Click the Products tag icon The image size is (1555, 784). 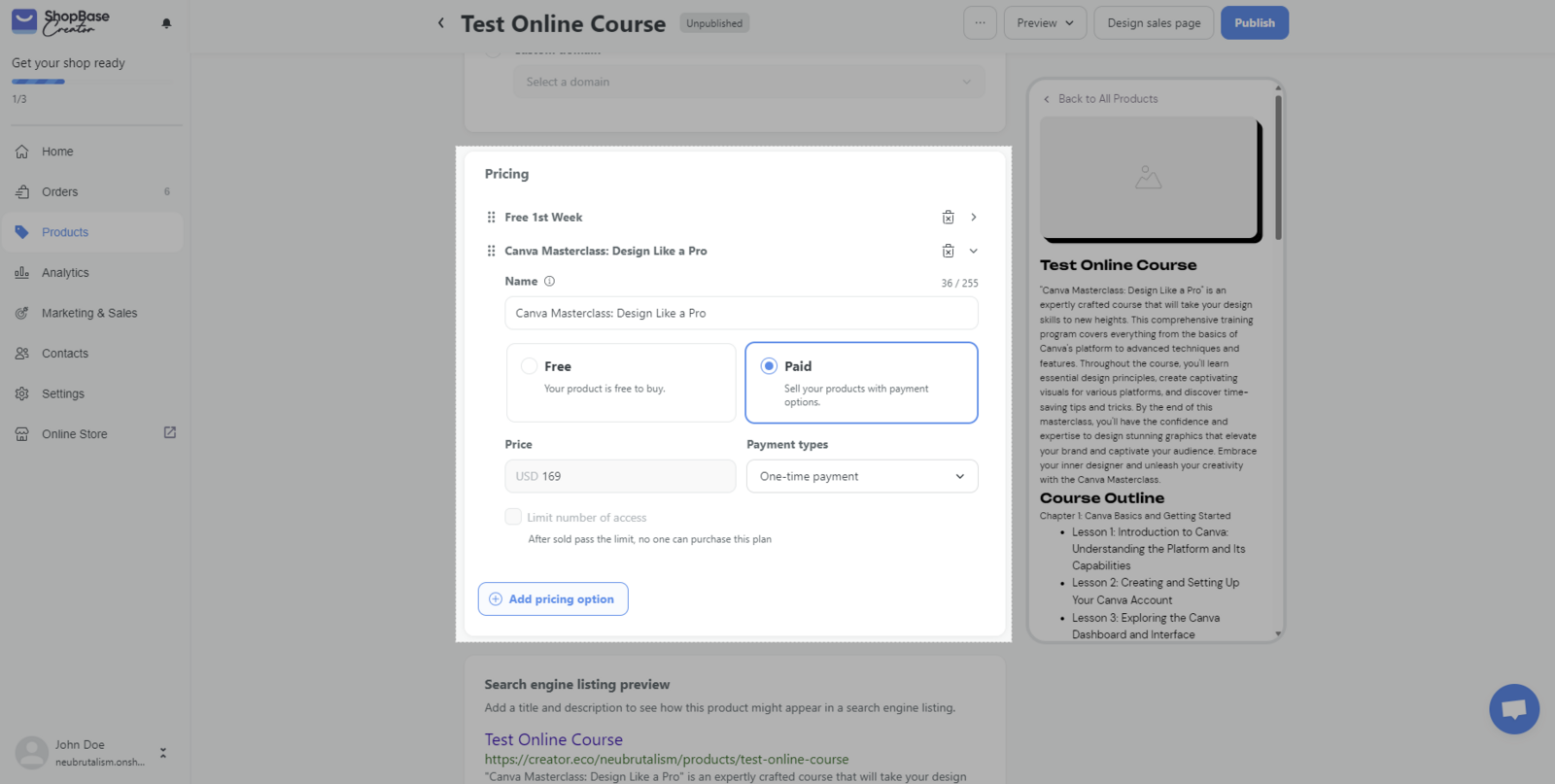click(x=22, y=232)
